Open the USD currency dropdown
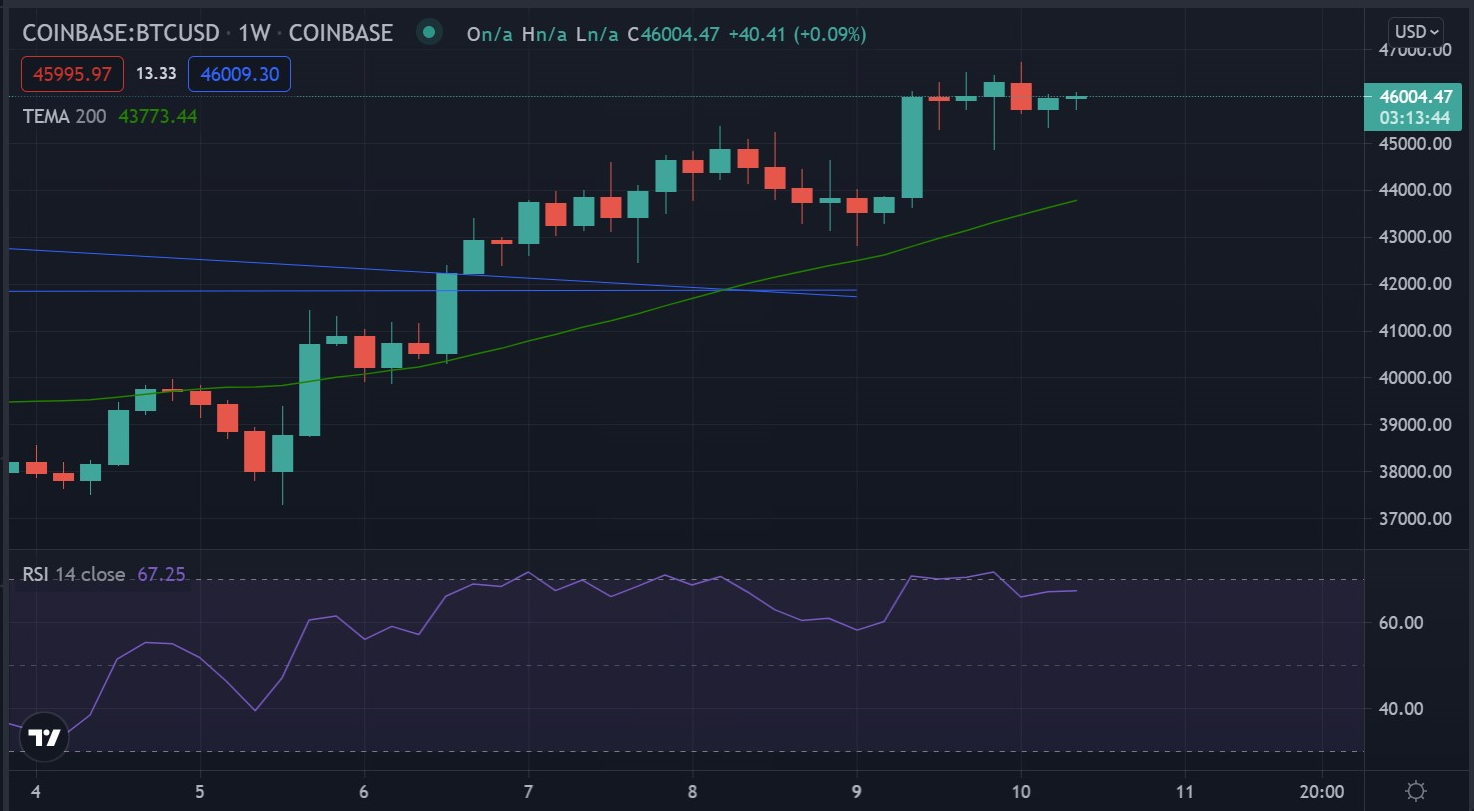Viewport: 1474px width, 811px height. [x=1416, y=32]
